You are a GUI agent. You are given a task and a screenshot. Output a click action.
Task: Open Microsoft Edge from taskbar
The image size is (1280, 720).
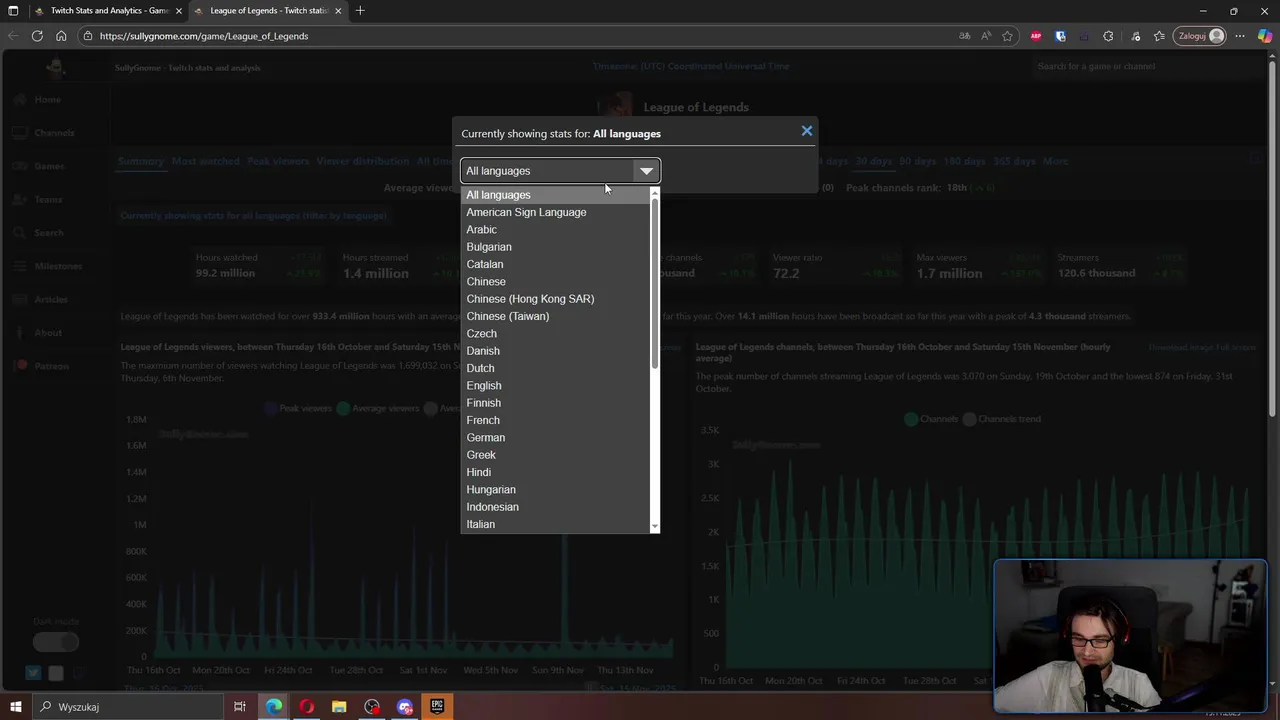274,707
